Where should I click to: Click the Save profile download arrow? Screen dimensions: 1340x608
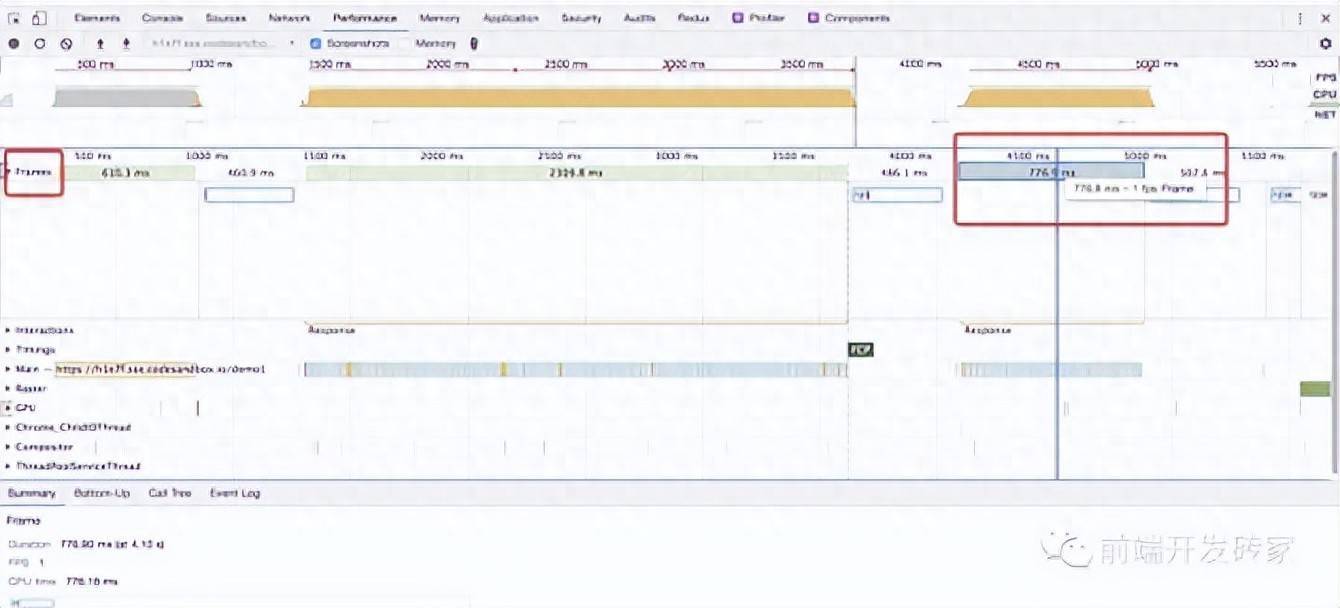click(x=126, y=44)
